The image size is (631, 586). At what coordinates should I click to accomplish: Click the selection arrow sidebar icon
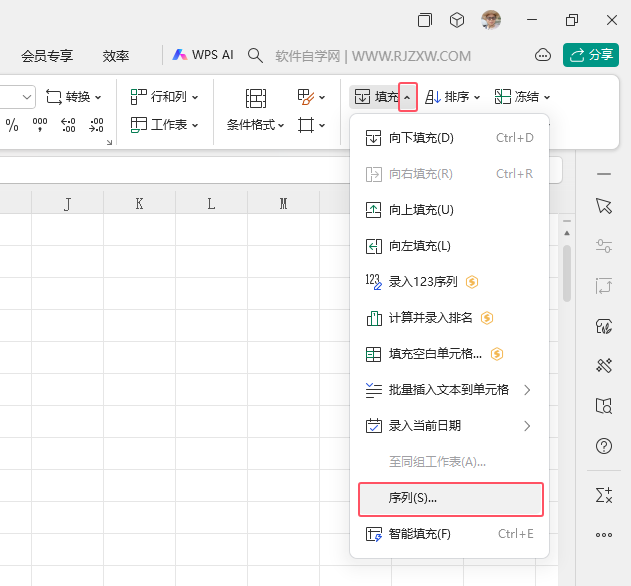pos(604,206)
